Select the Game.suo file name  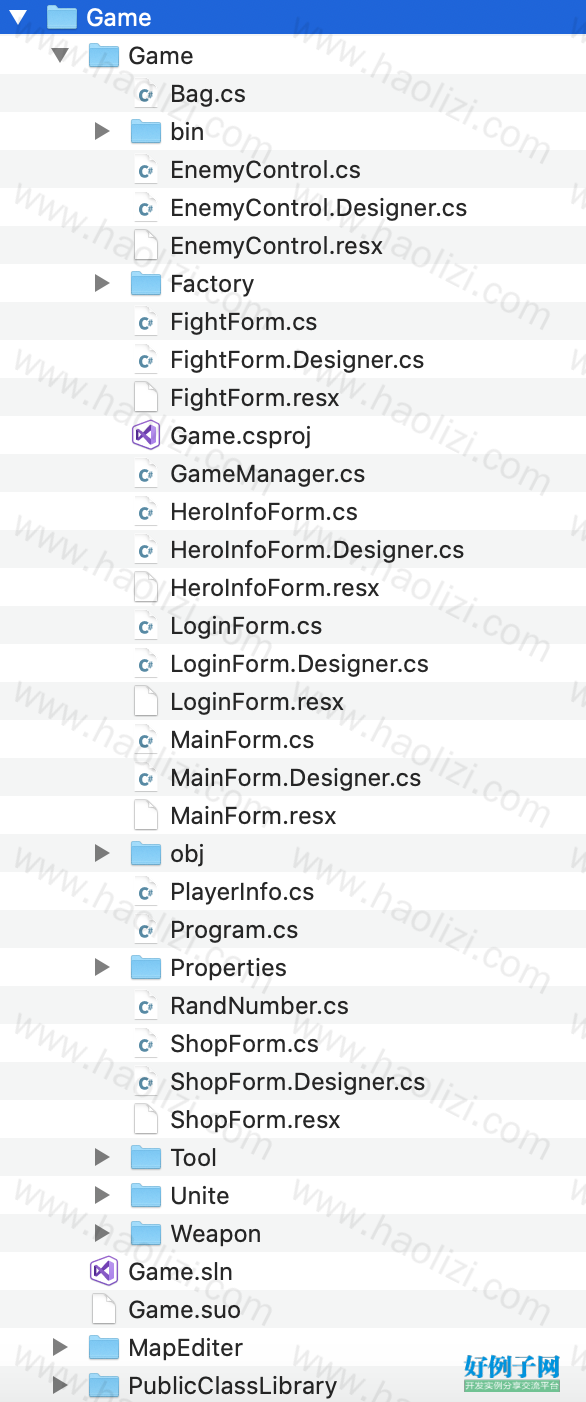(185, 1310)
